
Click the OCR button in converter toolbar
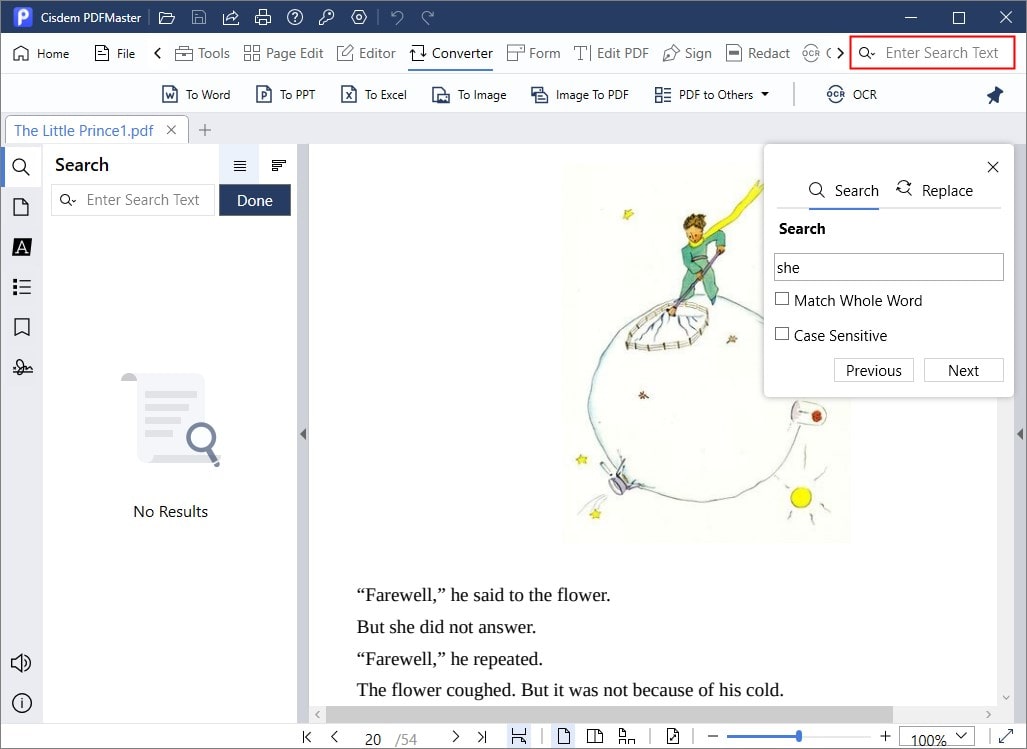pyautogui.click(x=851, y=95)
